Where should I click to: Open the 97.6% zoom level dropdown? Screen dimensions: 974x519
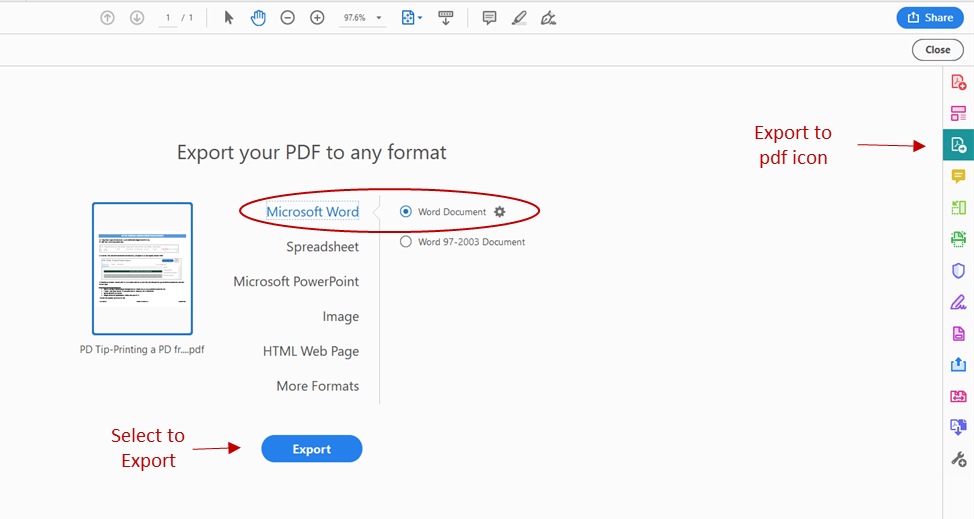363,18
